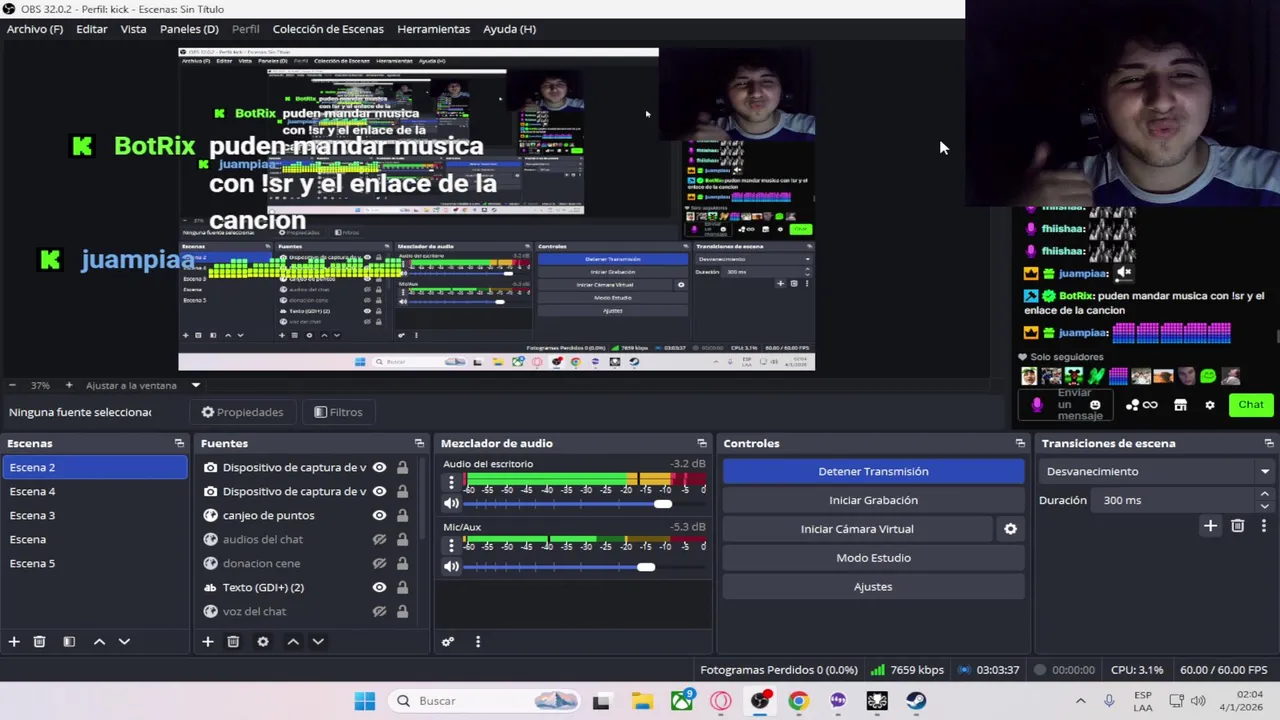1280x720 pixels.
Task: Open virtual camera settings gear
Action: pyautogui.click(x=1010, y=529)
